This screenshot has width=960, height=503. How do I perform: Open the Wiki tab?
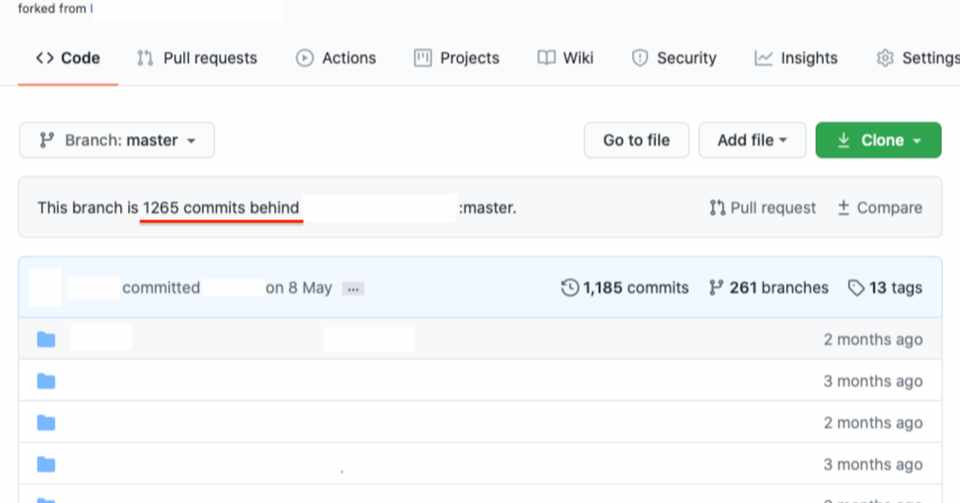click(565, 58)
